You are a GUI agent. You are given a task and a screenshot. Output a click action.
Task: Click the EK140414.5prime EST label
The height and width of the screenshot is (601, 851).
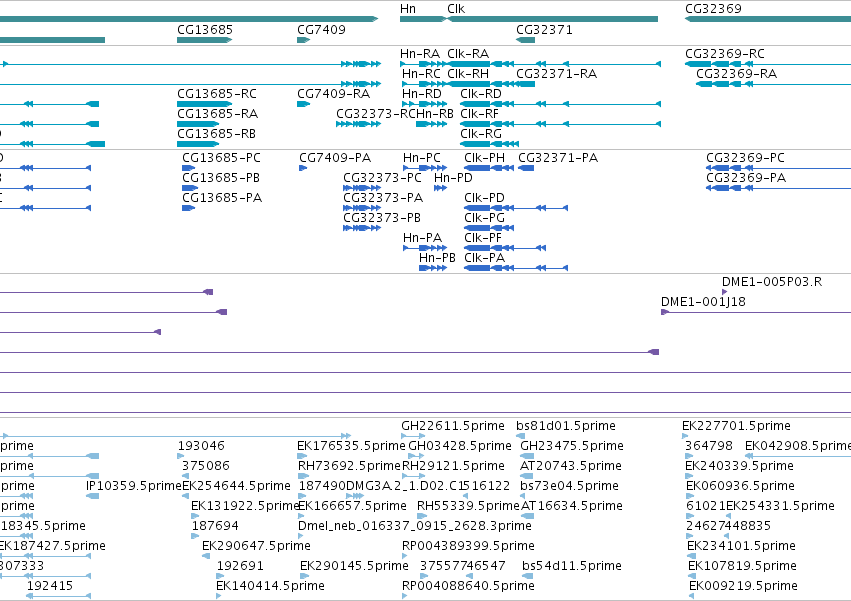[270, 587]
